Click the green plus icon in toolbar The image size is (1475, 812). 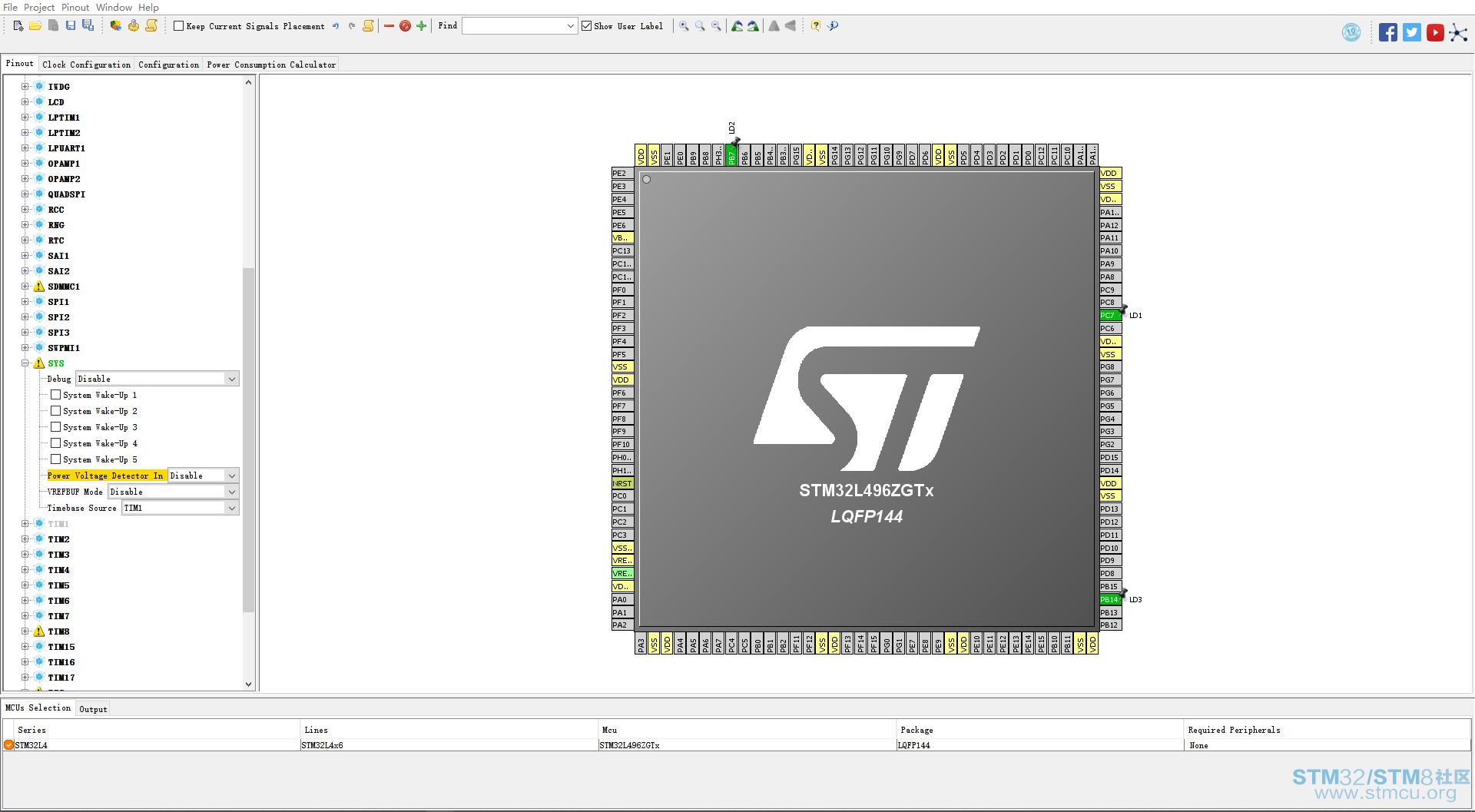tap(421, 26)
